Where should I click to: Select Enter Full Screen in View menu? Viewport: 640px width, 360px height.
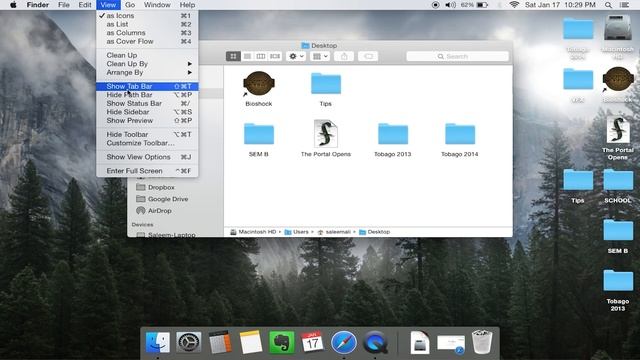coord(147,171)
